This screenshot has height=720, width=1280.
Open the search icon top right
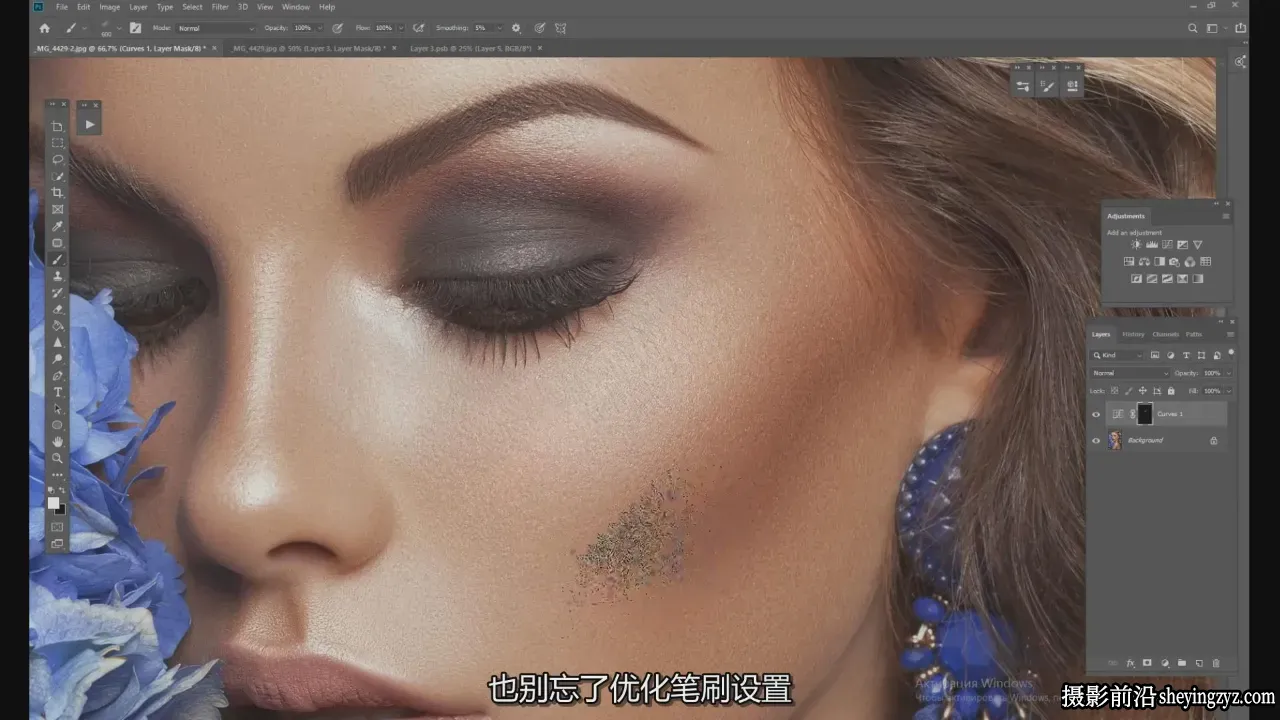tap(1192, 28)
